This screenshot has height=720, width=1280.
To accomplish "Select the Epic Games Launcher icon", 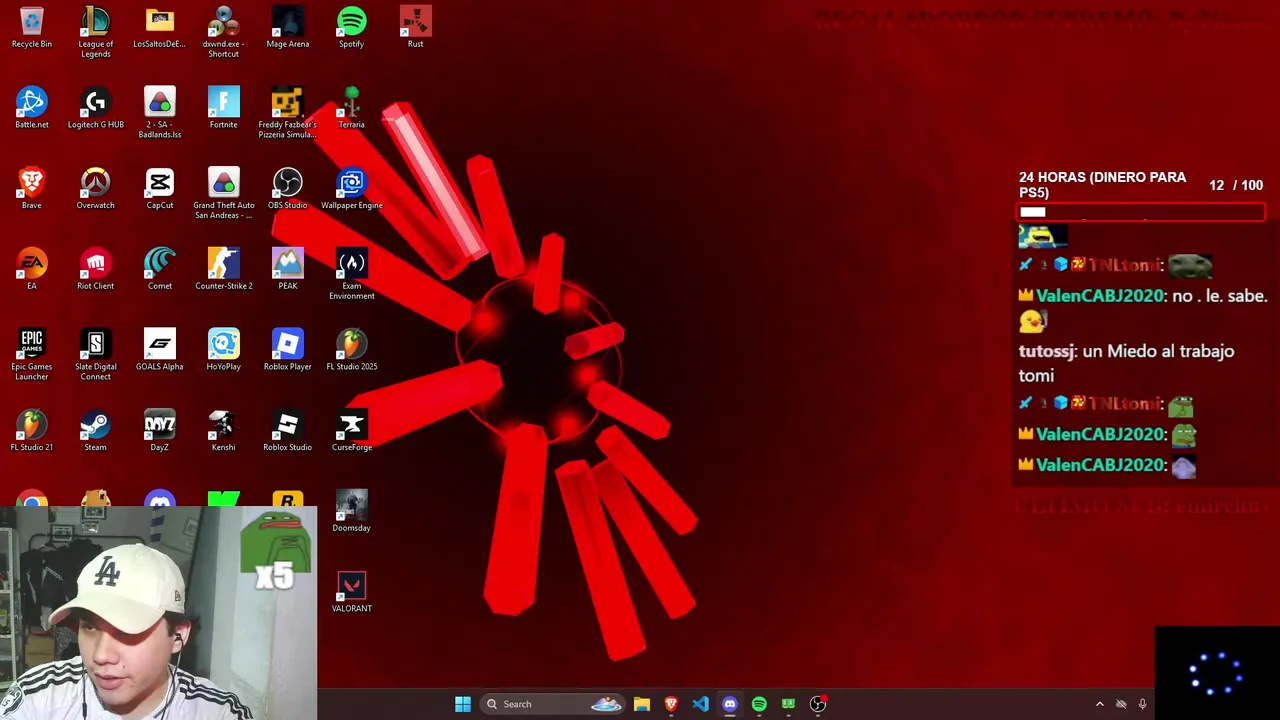I will pyautogui.click(x=32, y=355).
